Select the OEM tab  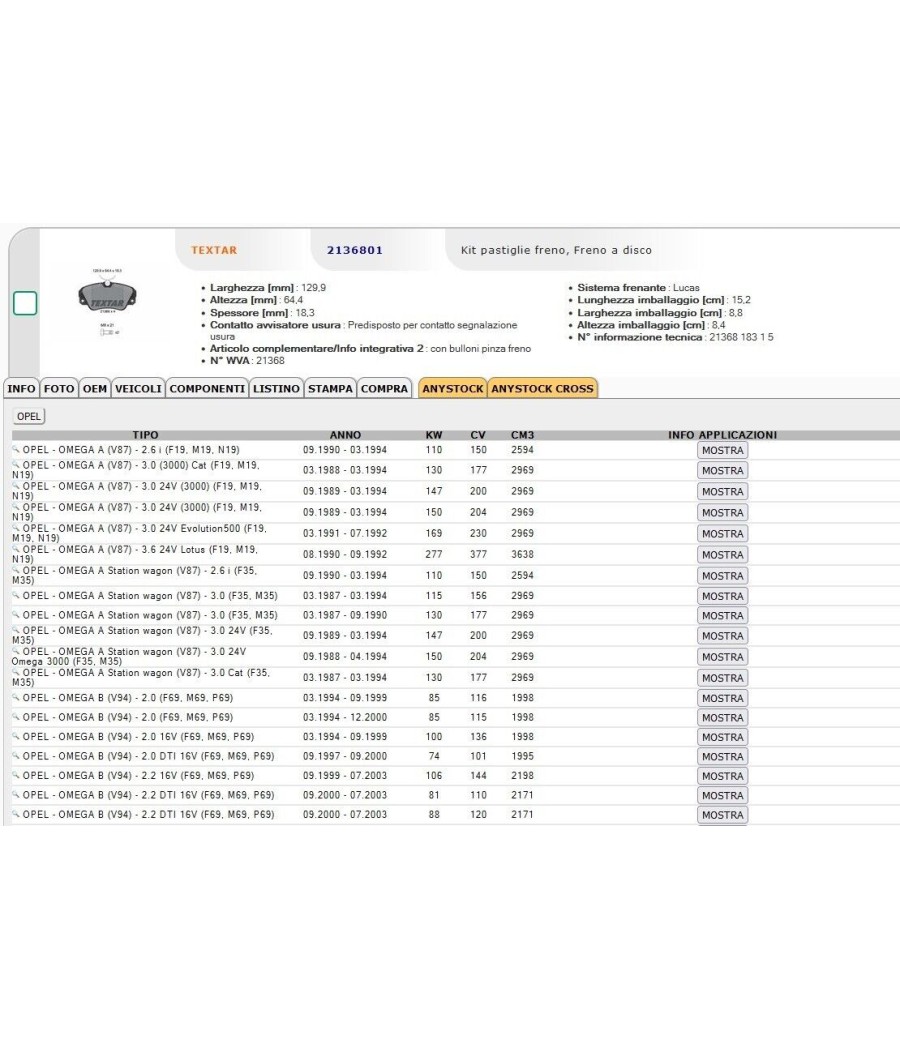(x=95, y=388)
